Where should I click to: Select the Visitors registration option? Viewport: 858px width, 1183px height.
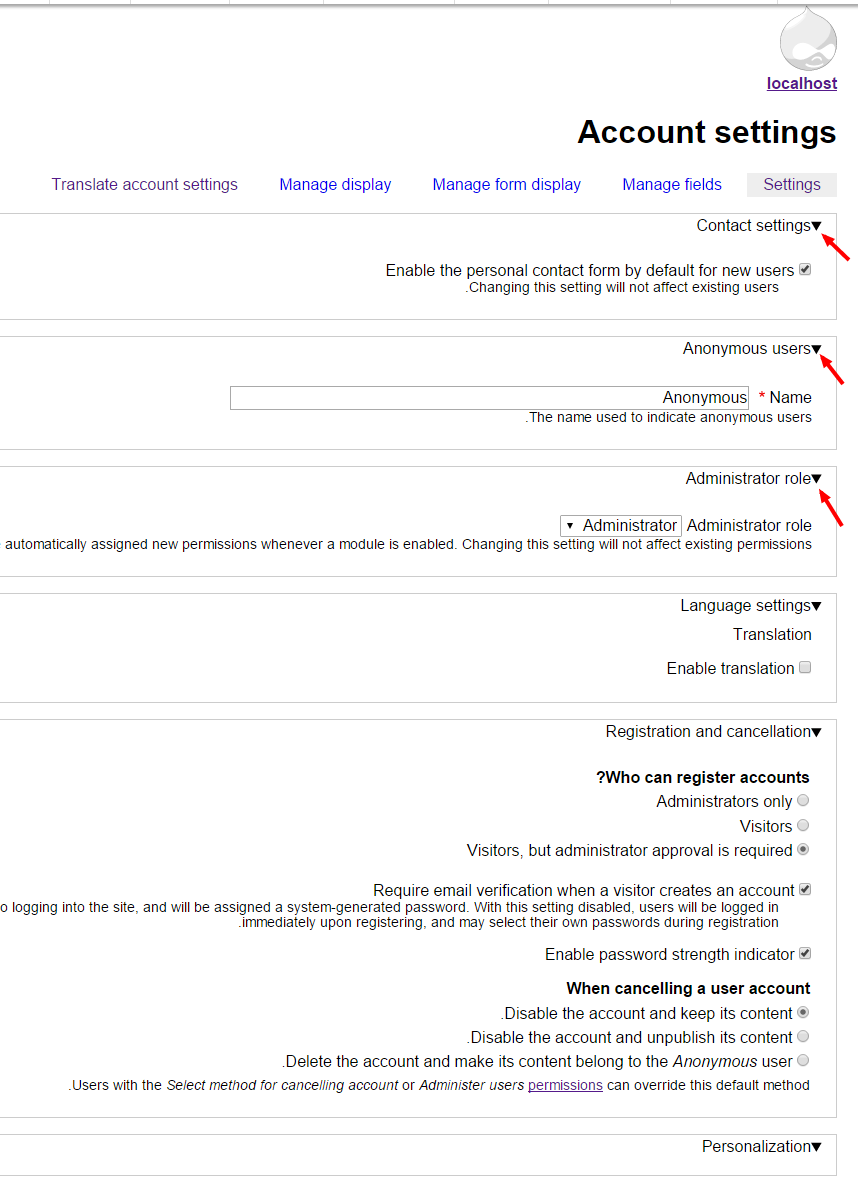tap(803, 825)
